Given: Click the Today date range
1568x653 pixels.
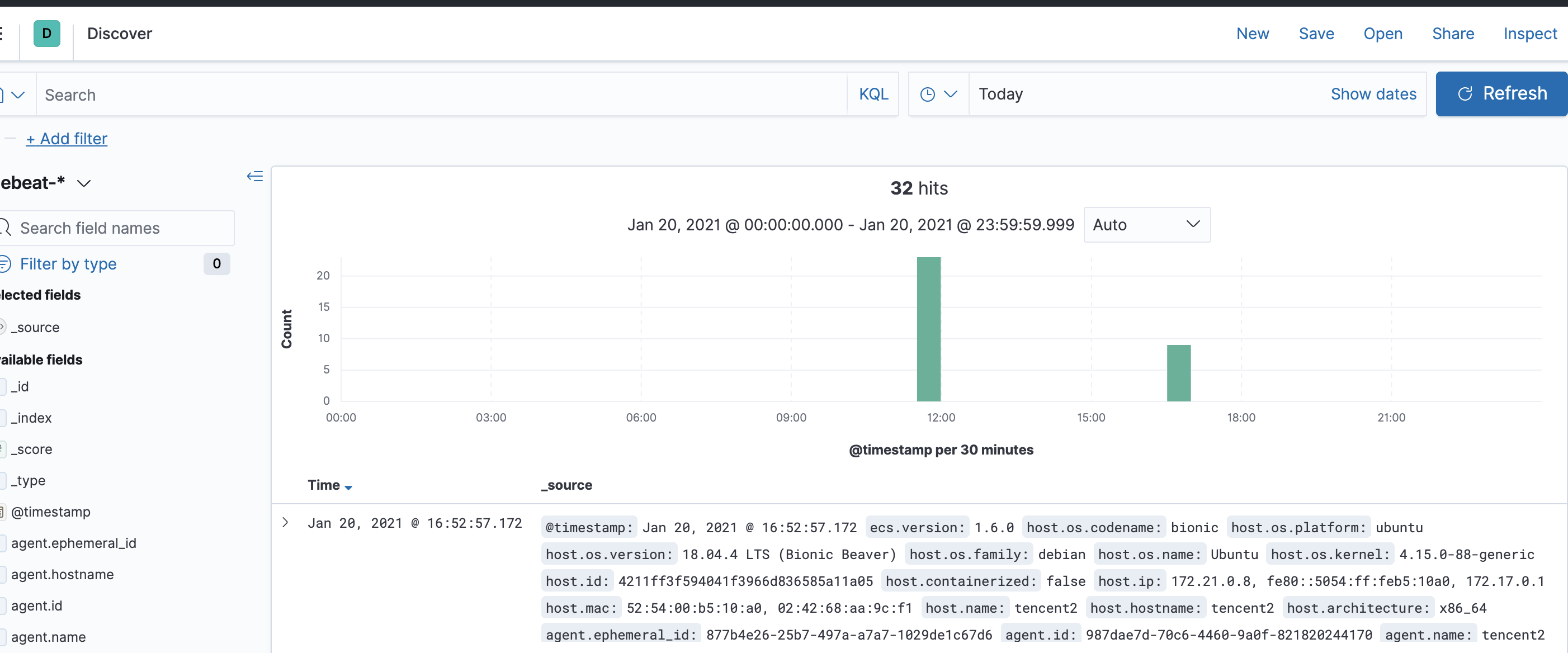Looking at the screenshot, I should 1000,94.
